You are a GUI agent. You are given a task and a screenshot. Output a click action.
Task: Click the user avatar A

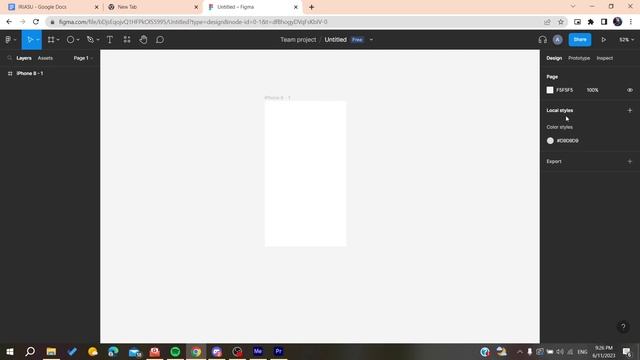coord(558,40)
